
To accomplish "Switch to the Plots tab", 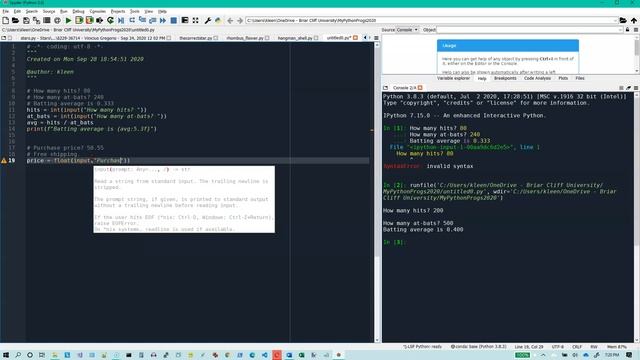I will click(x=563, y=78).
